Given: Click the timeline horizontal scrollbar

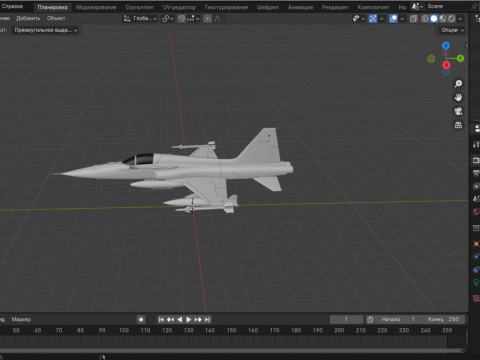Looking at the screenshot, I should pos(232,350).
